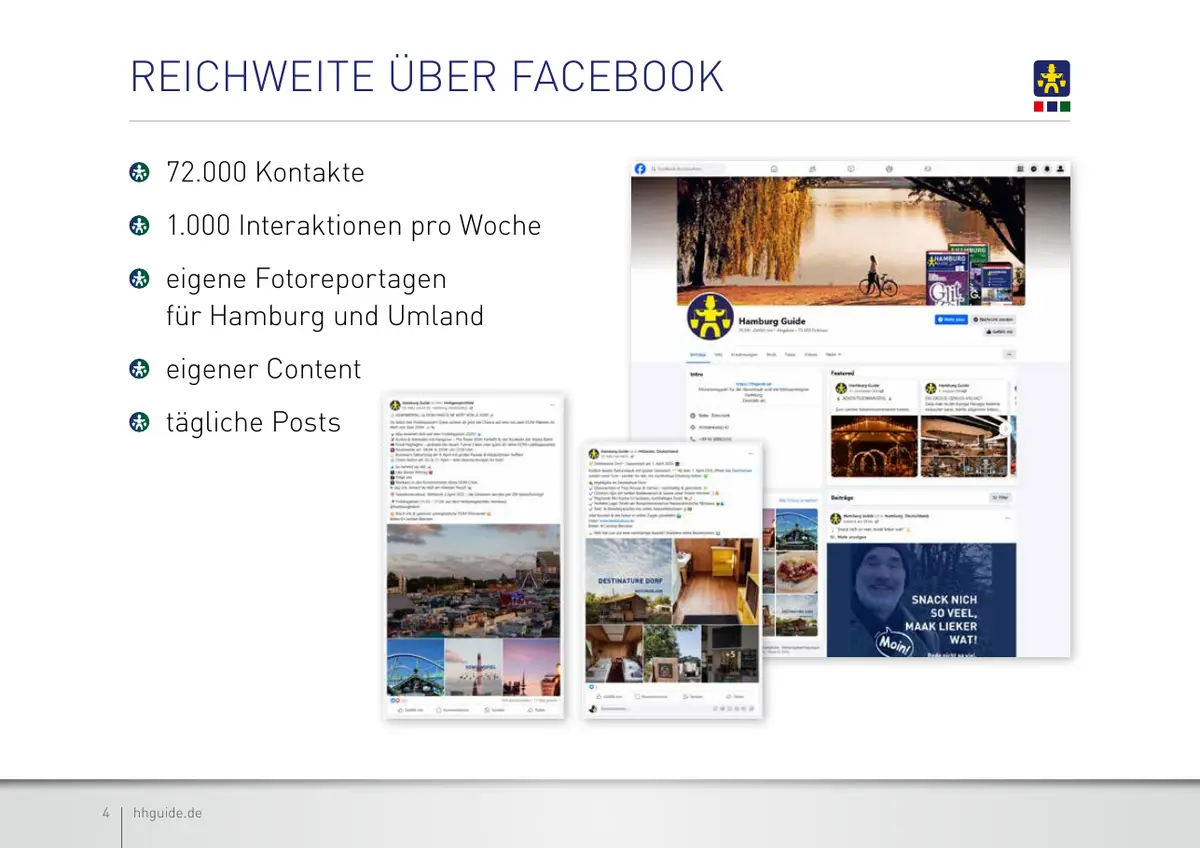Click the 'tägliche Posts' bullet text
1200x848 pixels.
tap(253, 422)
